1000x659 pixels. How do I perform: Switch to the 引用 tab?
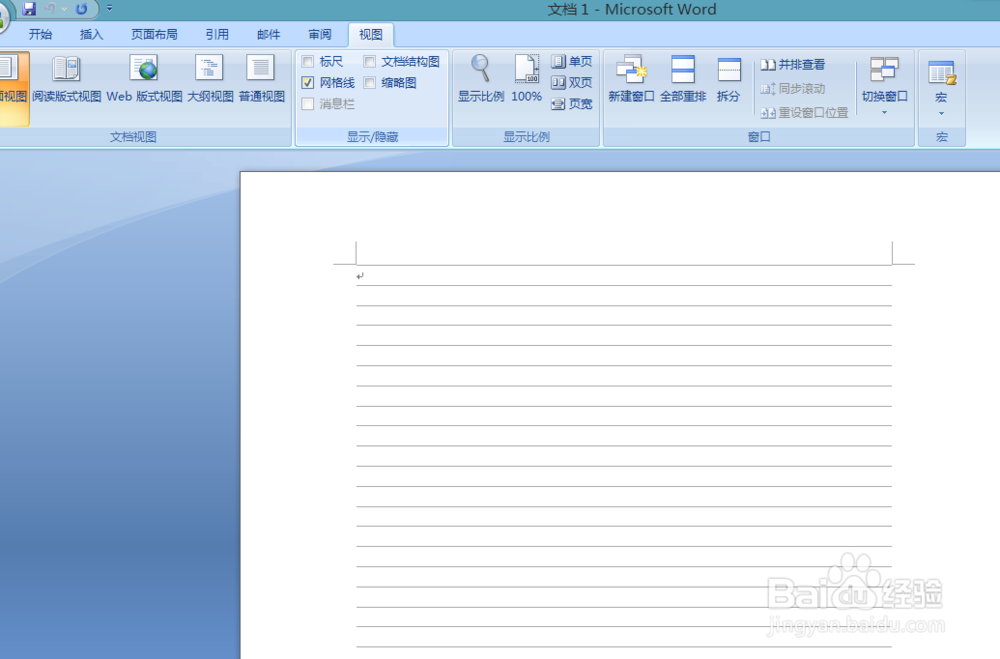[217, 34]
